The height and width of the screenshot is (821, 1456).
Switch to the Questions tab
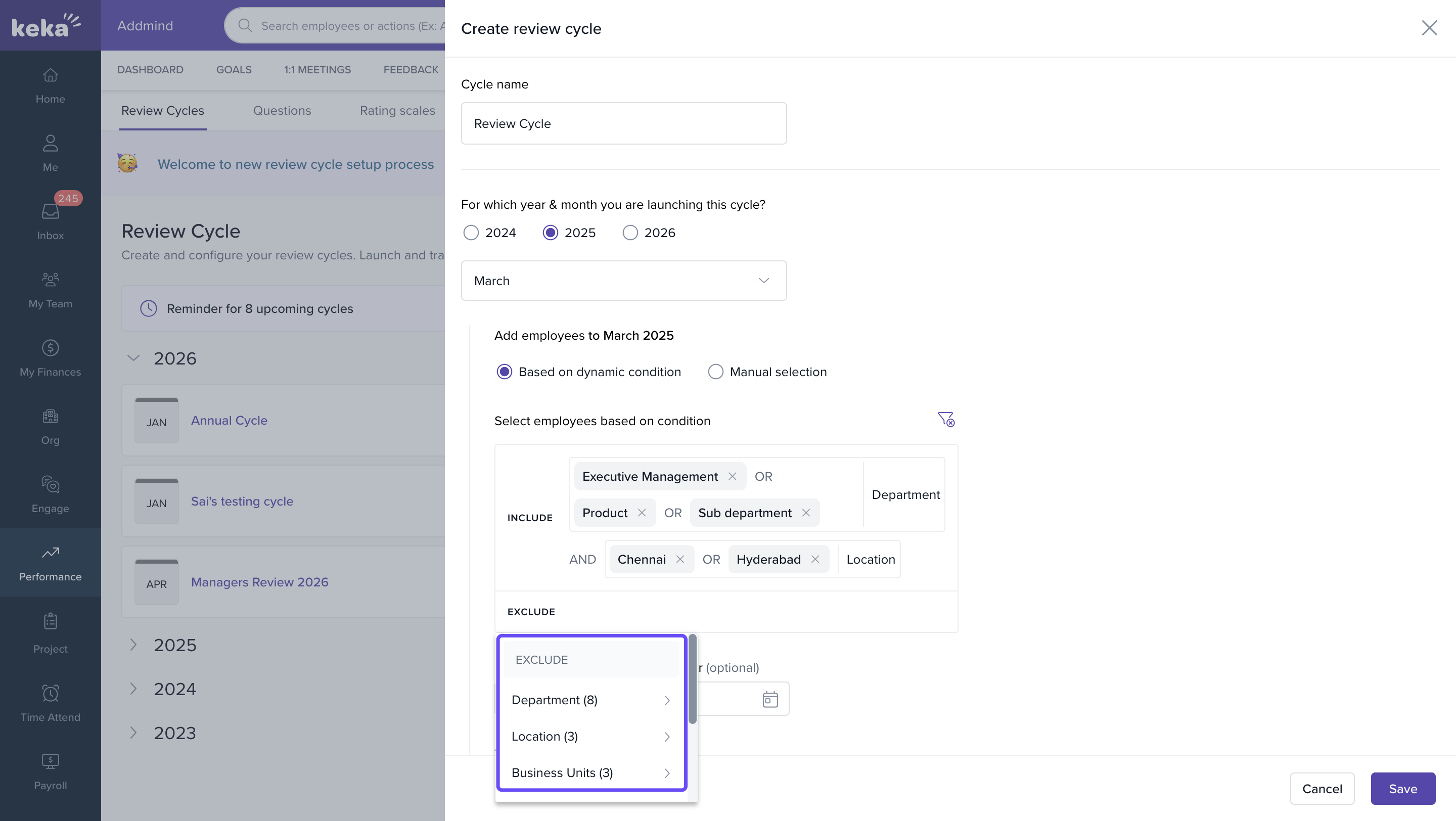pos(282,111)
